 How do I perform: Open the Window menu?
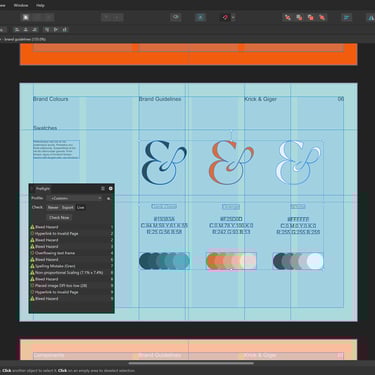21,5
